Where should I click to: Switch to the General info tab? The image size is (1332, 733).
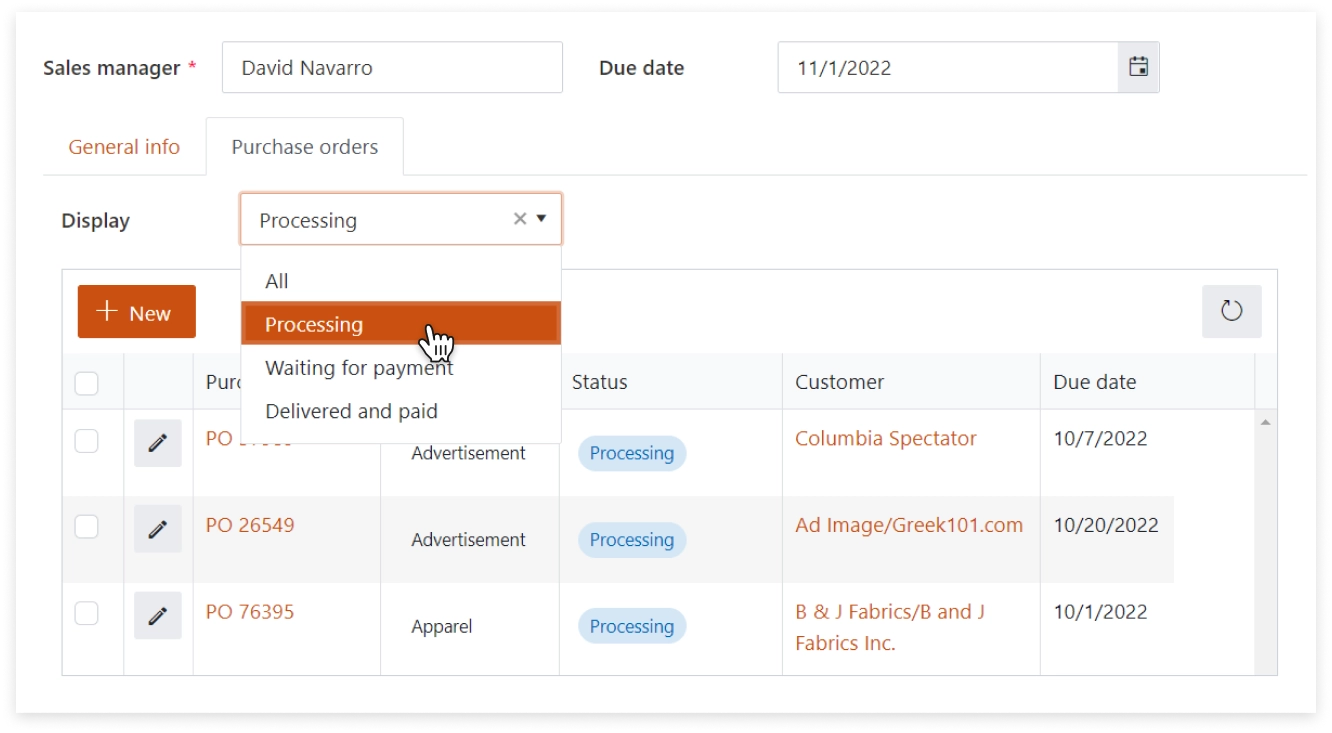pyautogui.click(x=123, y=146)
